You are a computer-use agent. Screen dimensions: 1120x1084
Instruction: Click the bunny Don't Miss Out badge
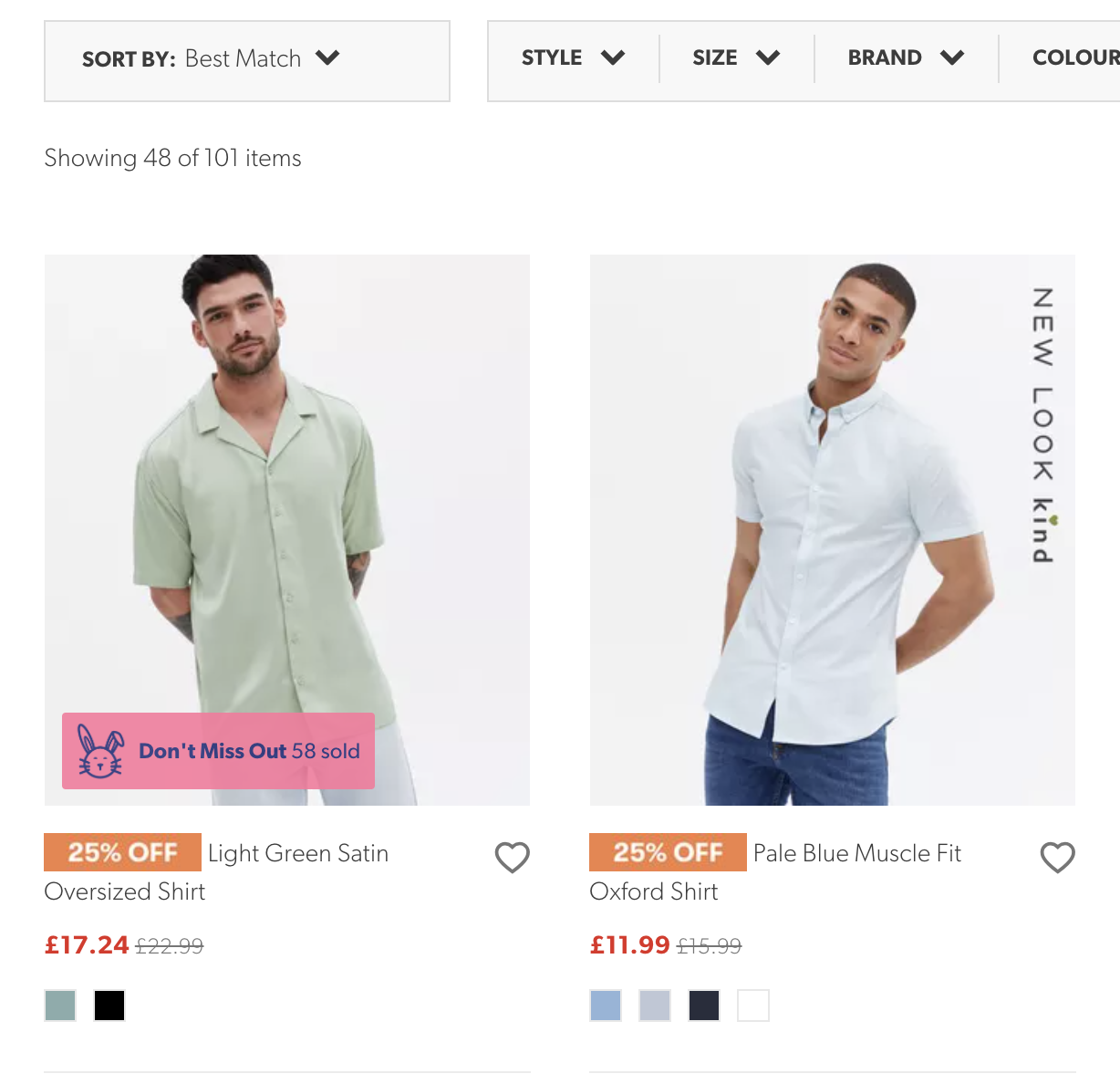click(x=218, y=751)
